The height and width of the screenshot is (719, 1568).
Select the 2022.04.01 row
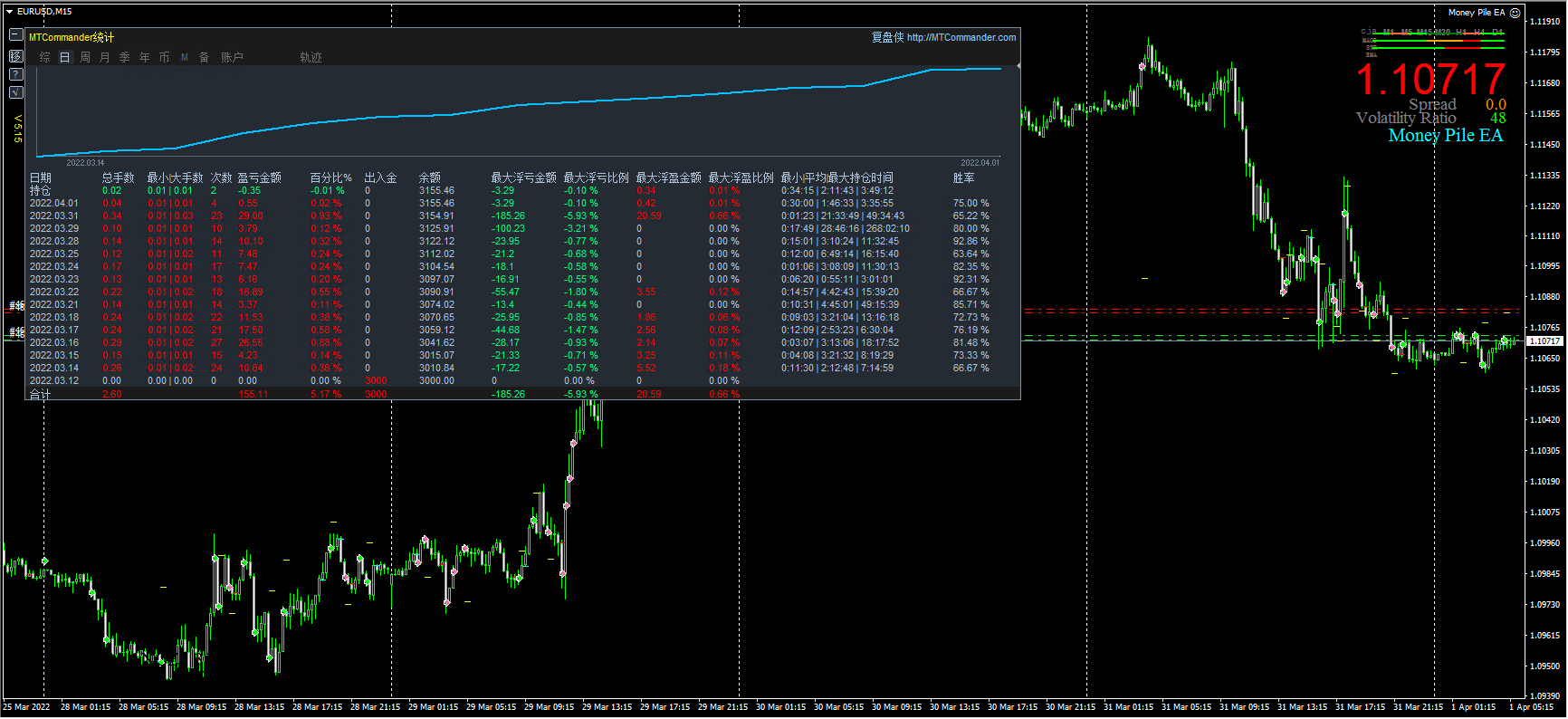522,203
